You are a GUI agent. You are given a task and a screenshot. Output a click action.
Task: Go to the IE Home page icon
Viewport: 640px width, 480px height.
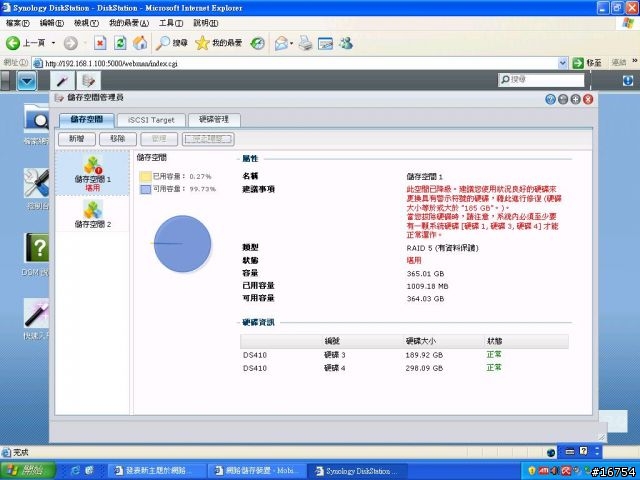click(x=140, y=43)
